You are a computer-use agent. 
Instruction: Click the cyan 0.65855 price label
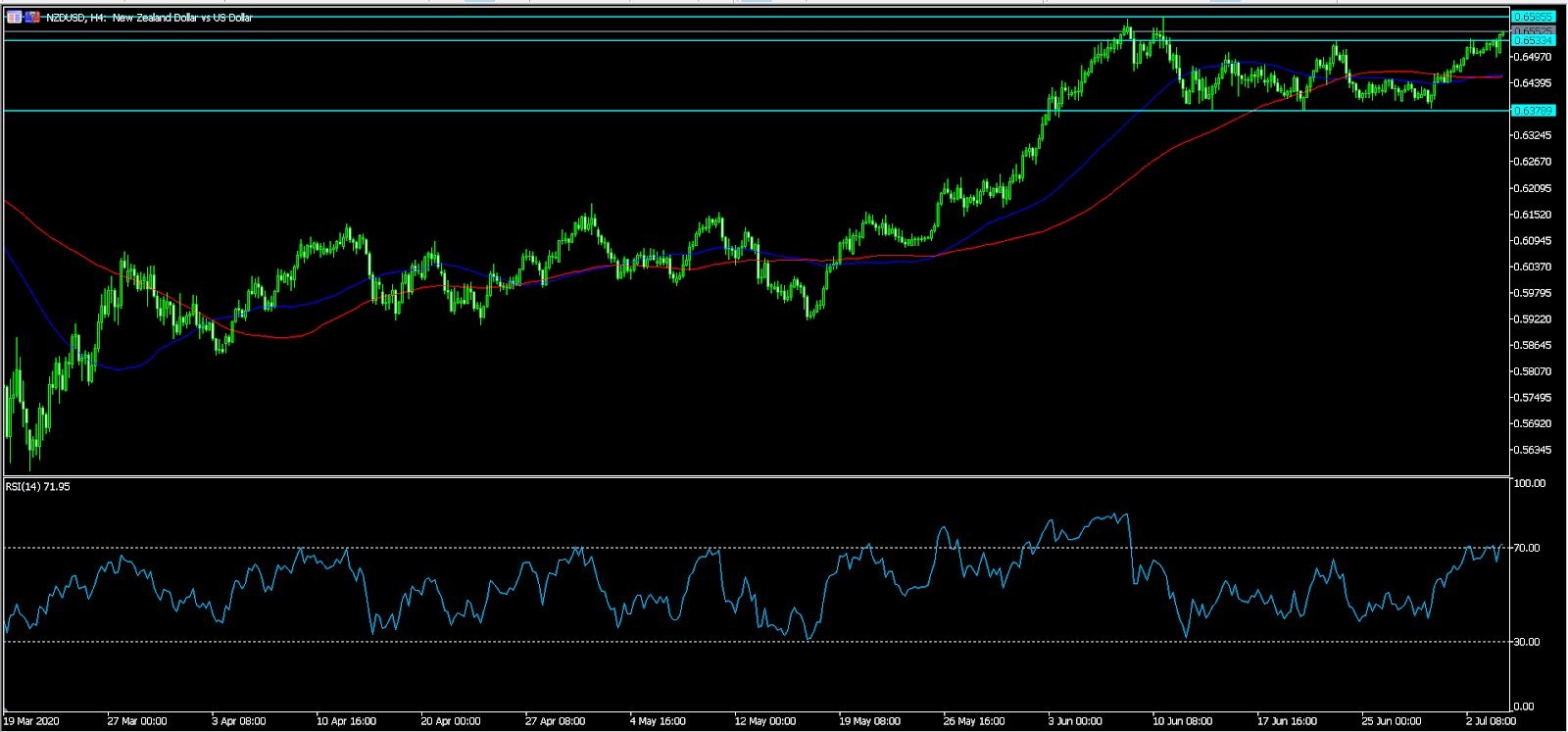[1534, 17]
